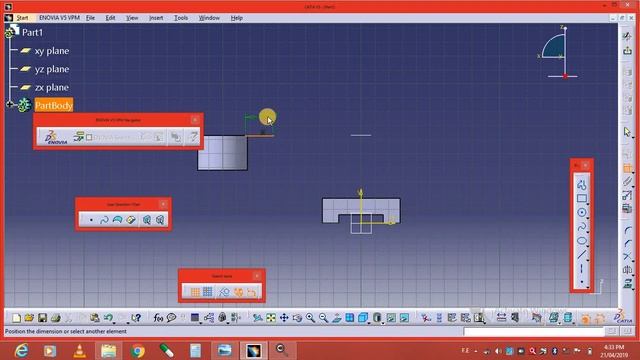The width and height of the screenshot is (640, 360).
Task: Select the Axis tool in floating toolbar
Action: point(582,269)
